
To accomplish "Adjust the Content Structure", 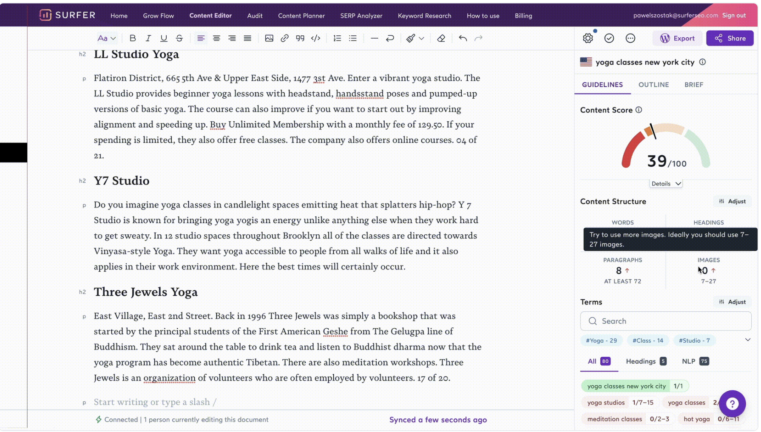I will click(x=732, y=201).
